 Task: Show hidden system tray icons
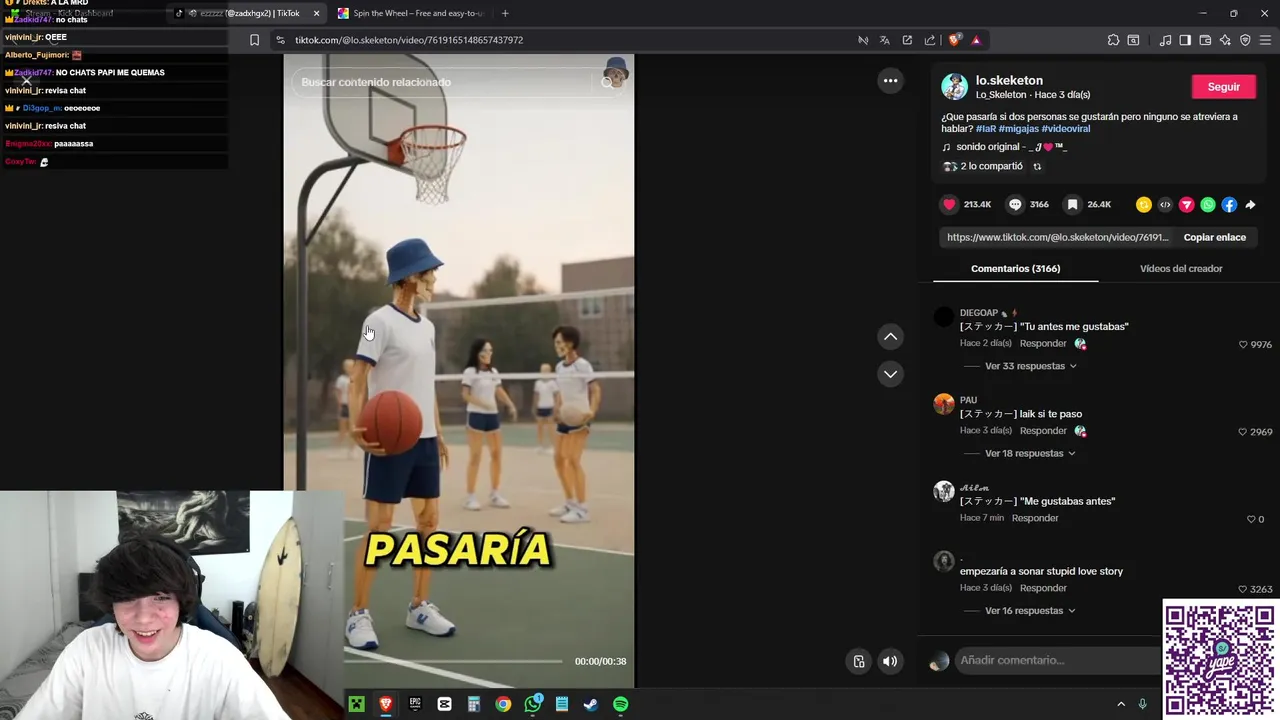[x=1121, y=704]
